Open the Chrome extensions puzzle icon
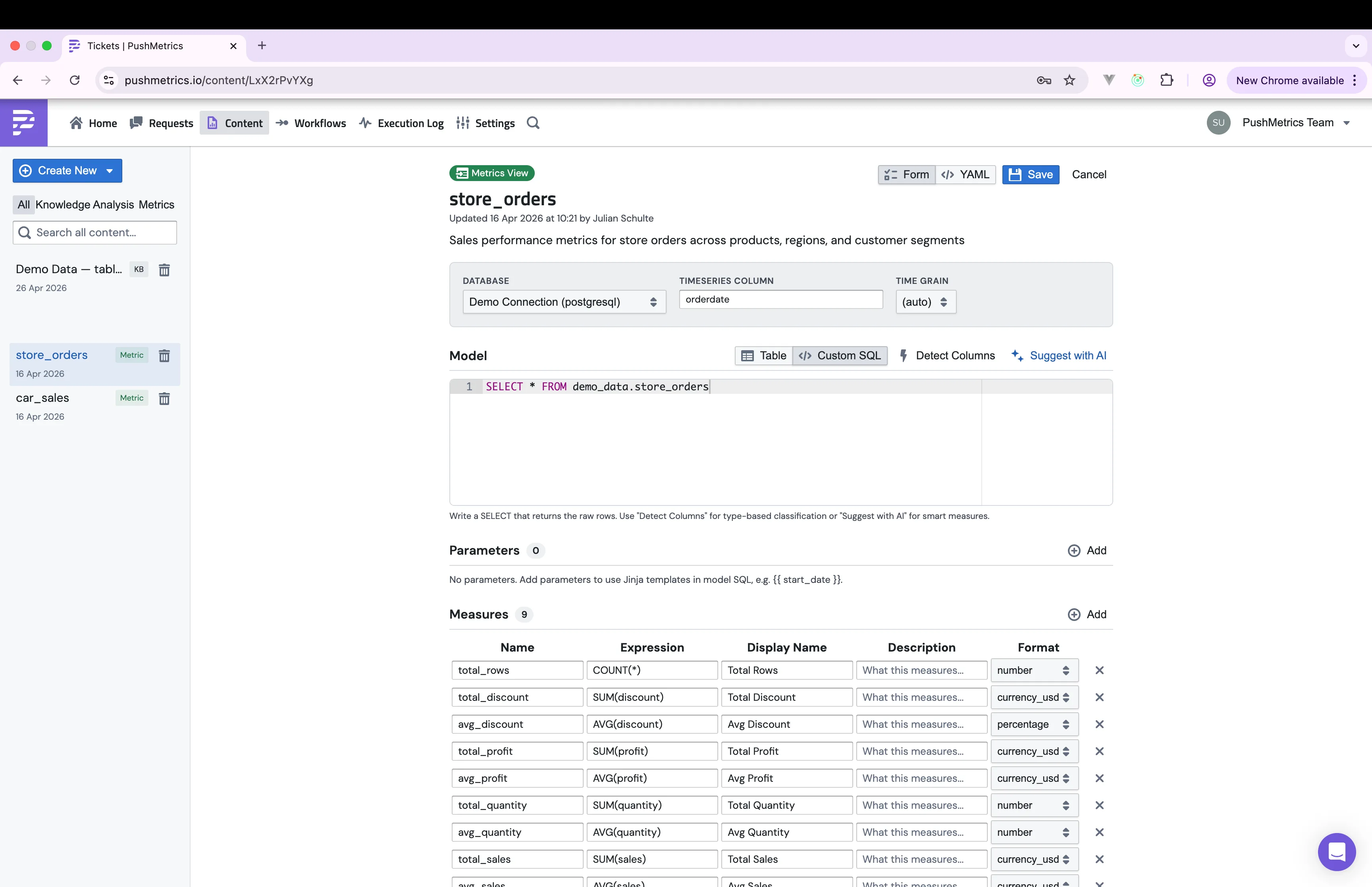The height and width of the screenshot is (887, 1372). point(1167,80)
